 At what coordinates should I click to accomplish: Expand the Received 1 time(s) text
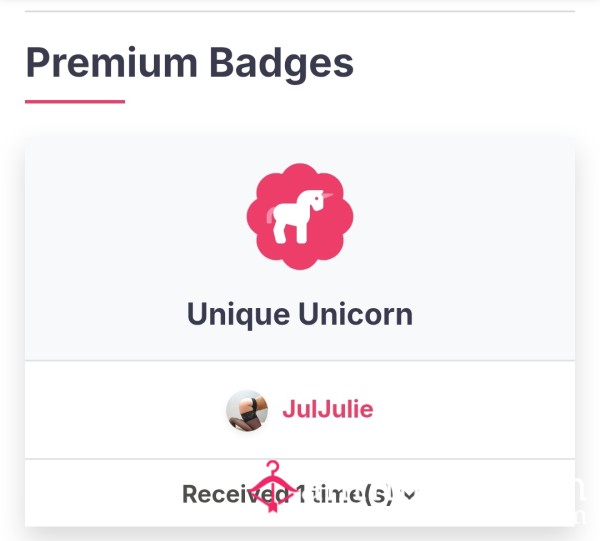288,494
